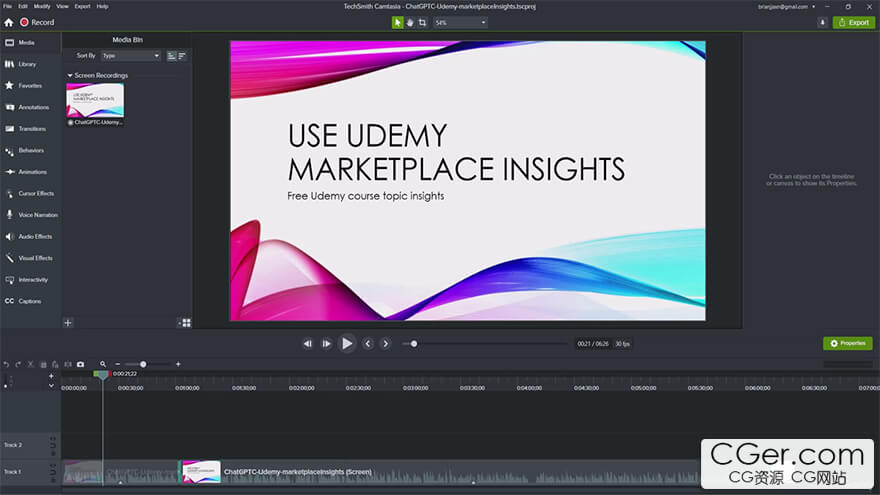The image size is (880, 495).
Task: Open the Behaviors panel
Action: (x=30, y=150)
